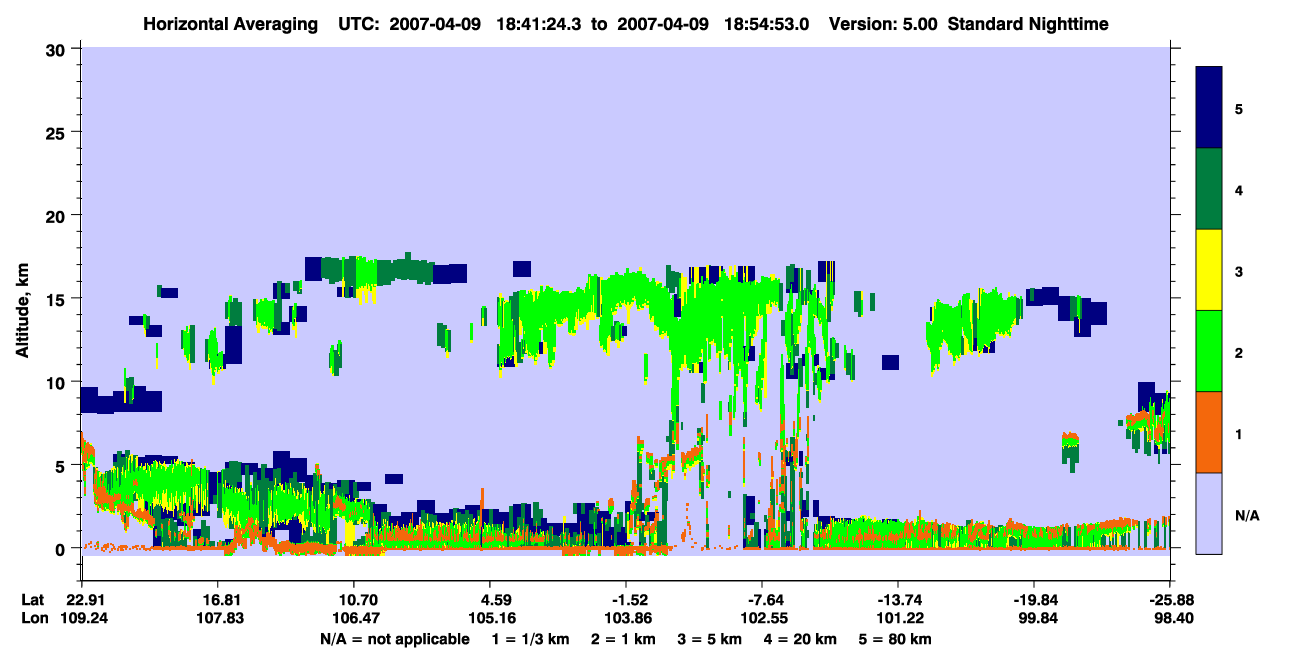The width and height of the screenshot is (1300, 667).
Task: Click 'N/A = not applicable' footnote text
Action: click(x=394, y=638)
